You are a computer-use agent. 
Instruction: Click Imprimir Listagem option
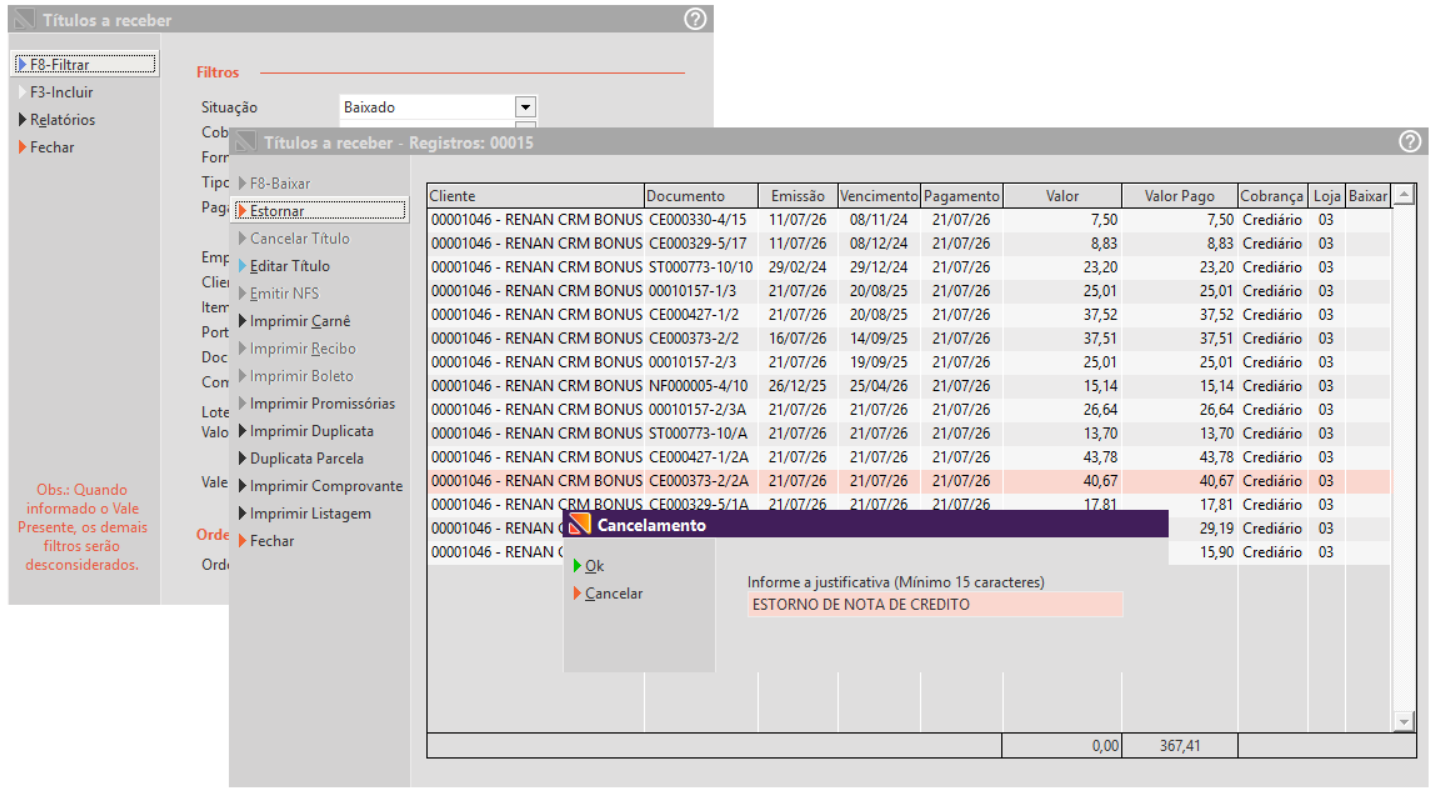310,513
